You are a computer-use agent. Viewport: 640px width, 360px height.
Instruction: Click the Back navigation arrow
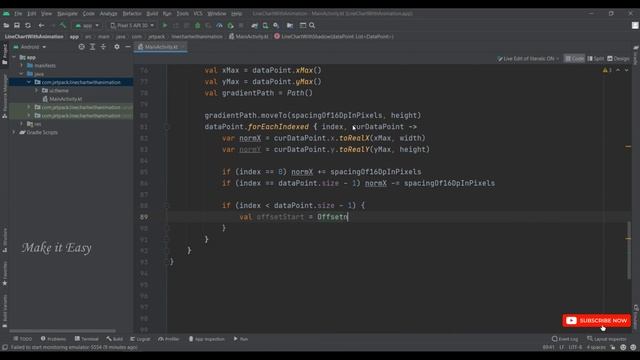41,25
